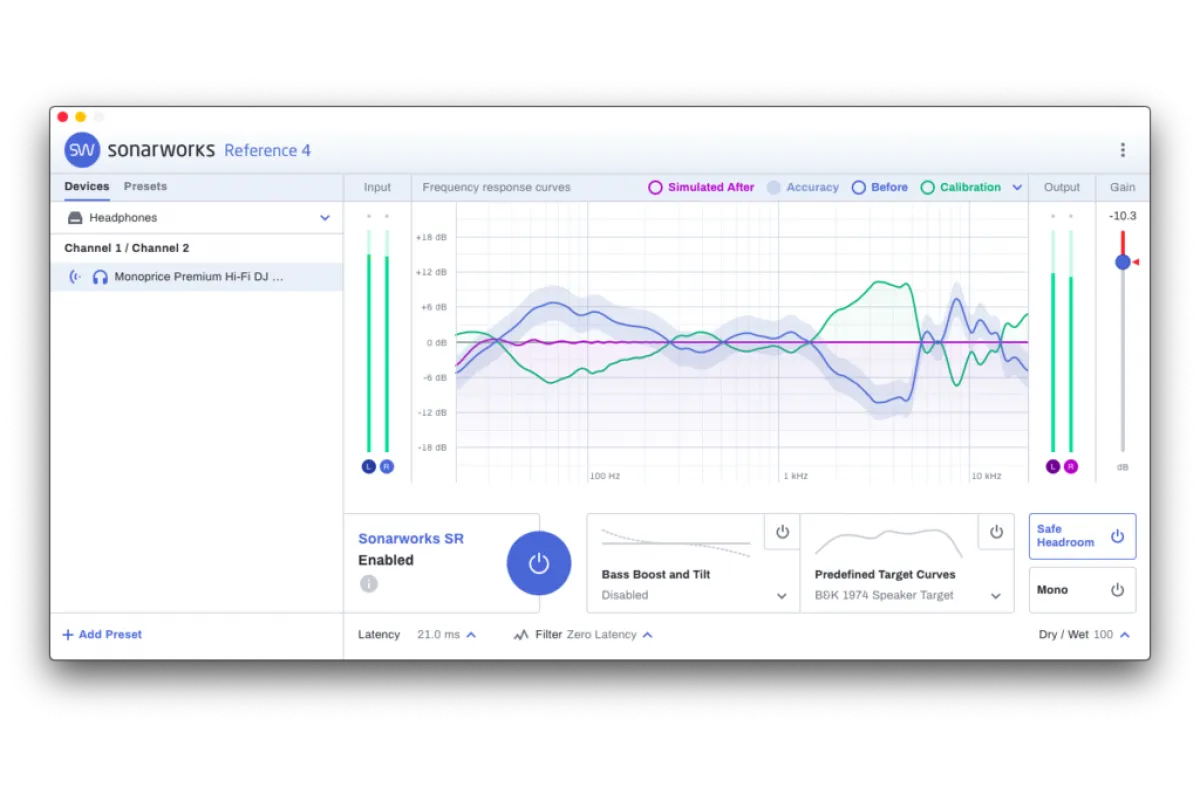Click the plus icon of Add Preset
The image size is (1200, 800).
(68, 635)
